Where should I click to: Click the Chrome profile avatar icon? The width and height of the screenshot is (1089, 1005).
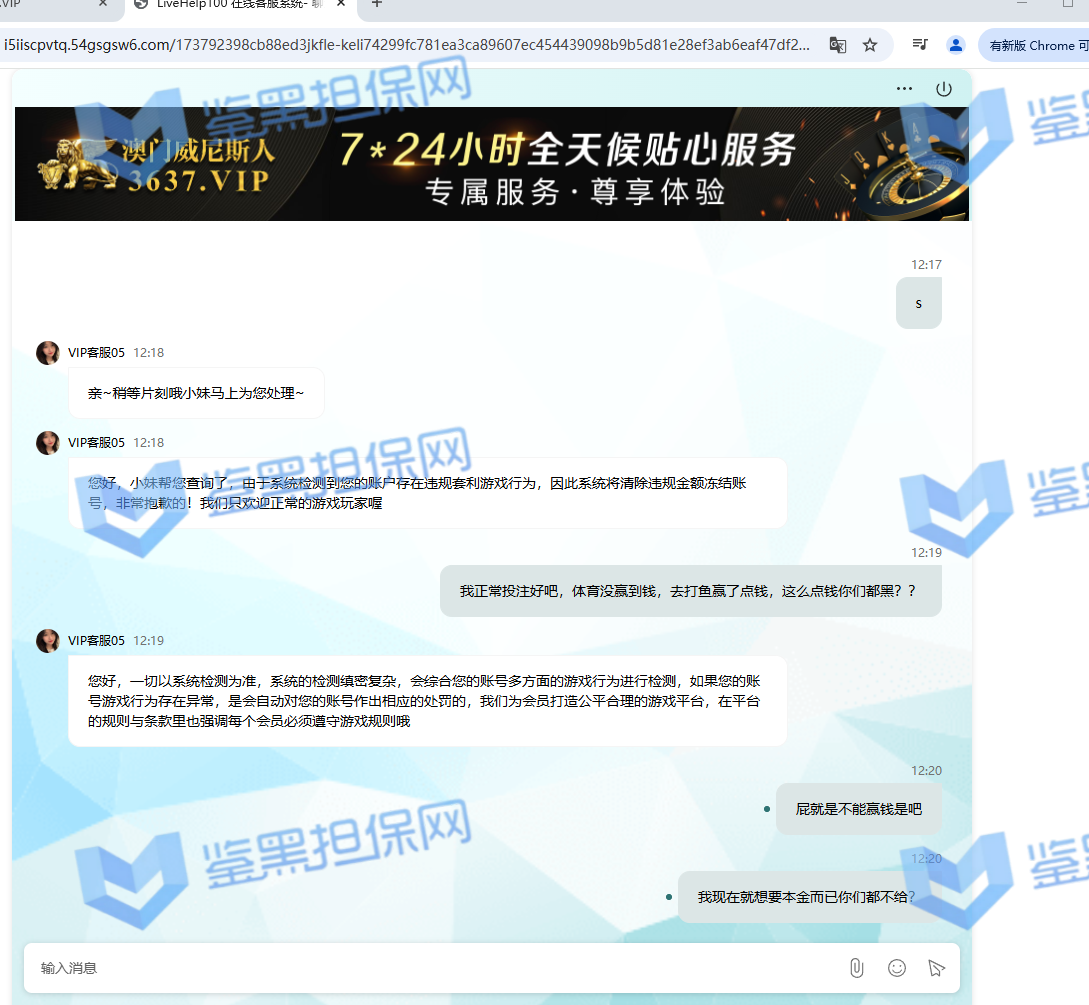click(956, 45)
